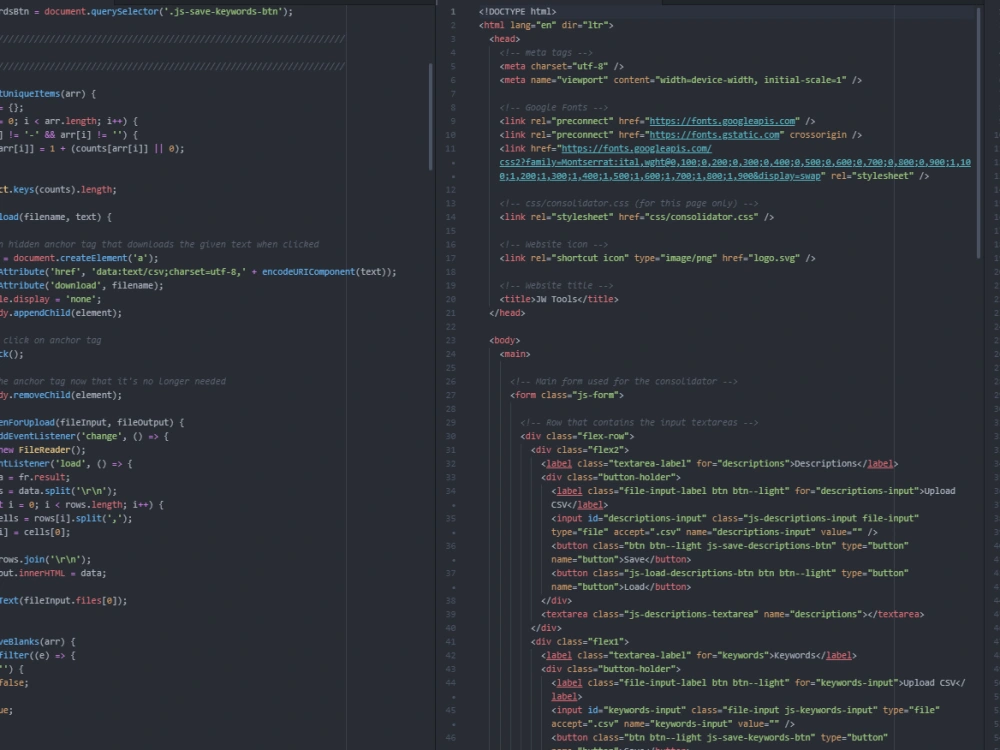
Task: Click the js-load-descriptions-btn button line
Action: pos(730,580)
